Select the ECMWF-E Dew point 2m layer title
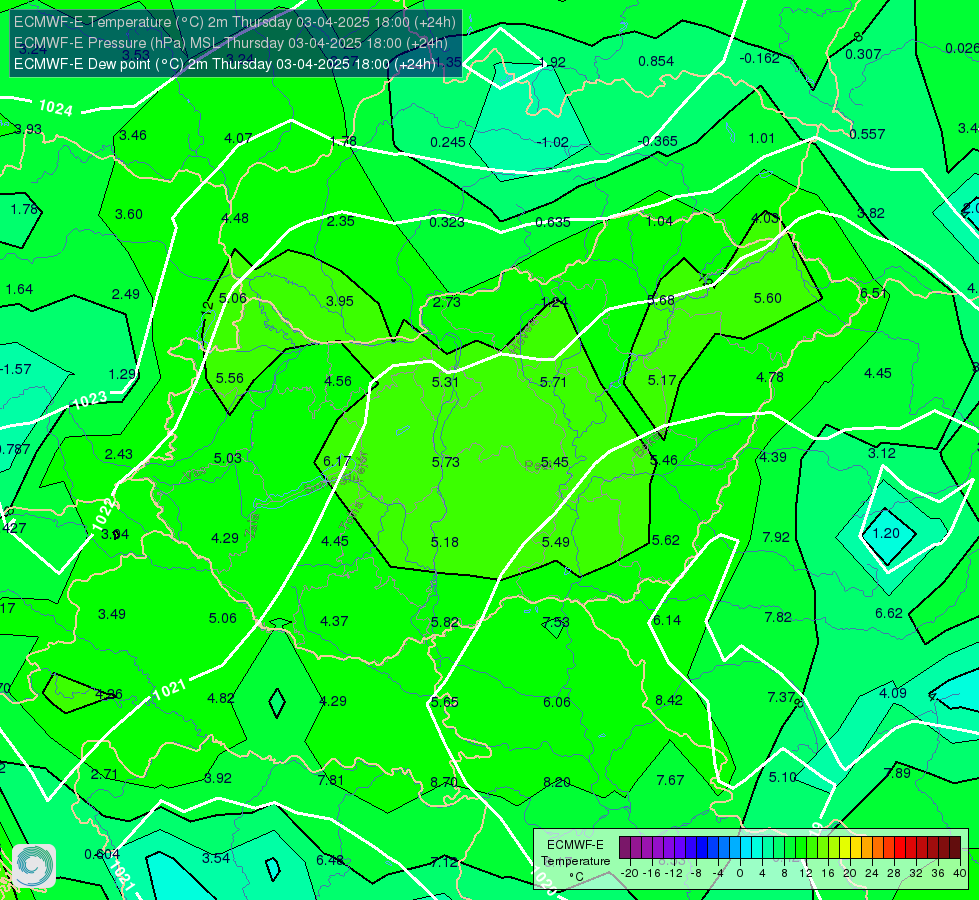 tap(225, 64)
